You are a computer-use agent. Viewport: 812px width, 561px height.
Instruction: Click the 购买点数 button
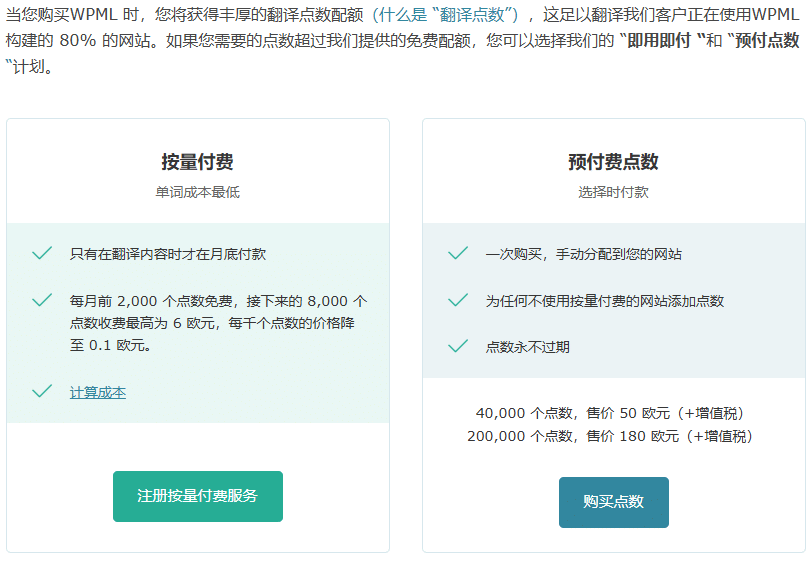click(614, 502)
